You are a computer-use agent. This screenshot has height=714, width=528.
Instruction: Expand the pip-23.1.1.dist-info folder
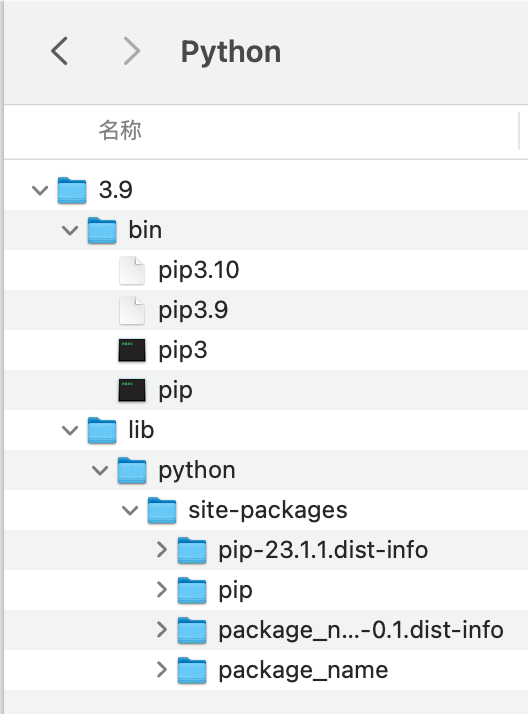pos(162,550)
